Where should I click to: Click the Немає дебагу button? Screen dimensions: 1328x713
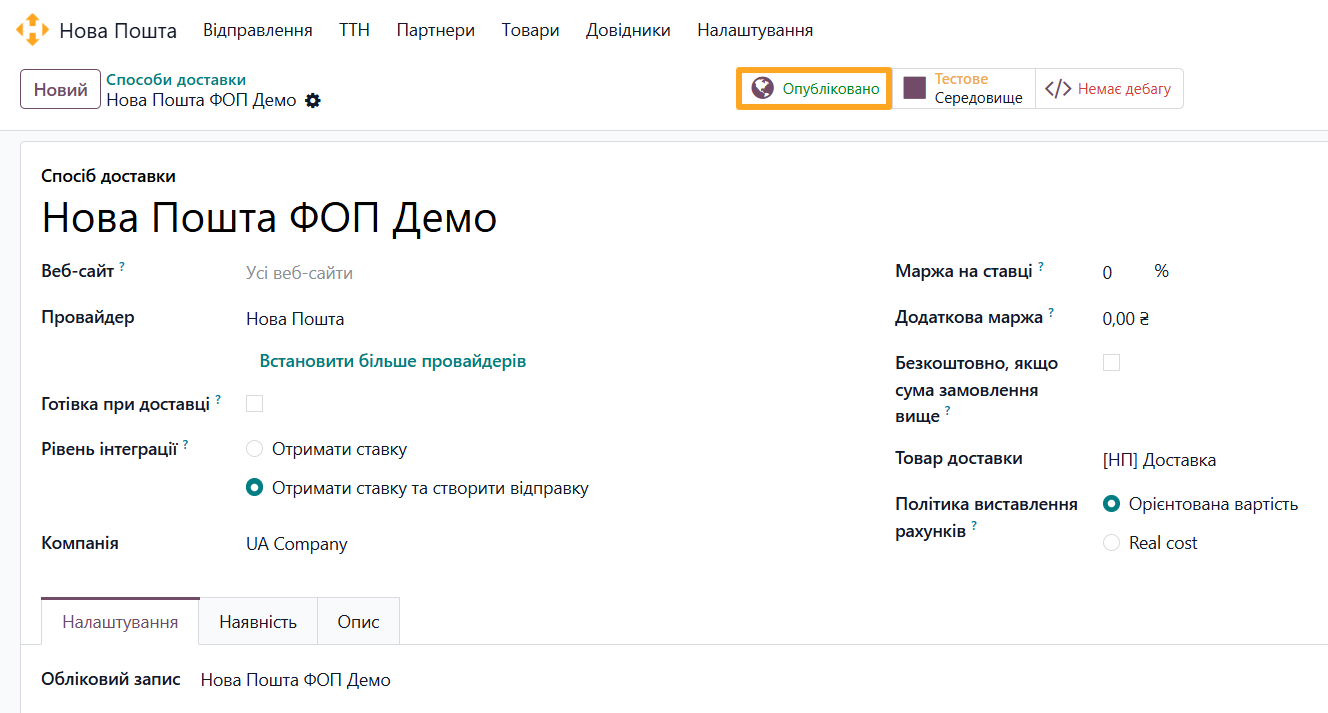pos(1109,88)
